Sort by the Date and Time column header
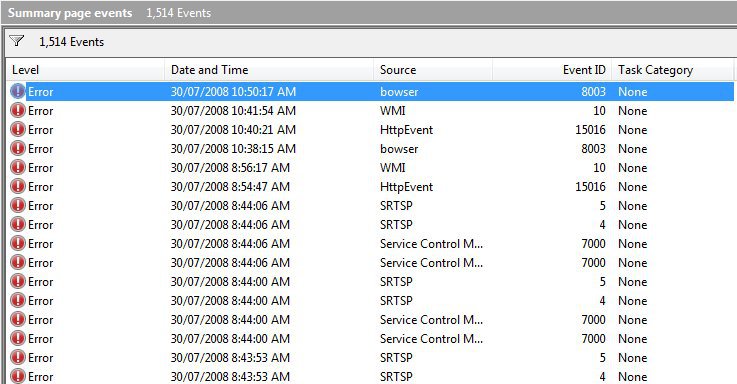Viewport: 737px width, 384px height. coord(269,70)
